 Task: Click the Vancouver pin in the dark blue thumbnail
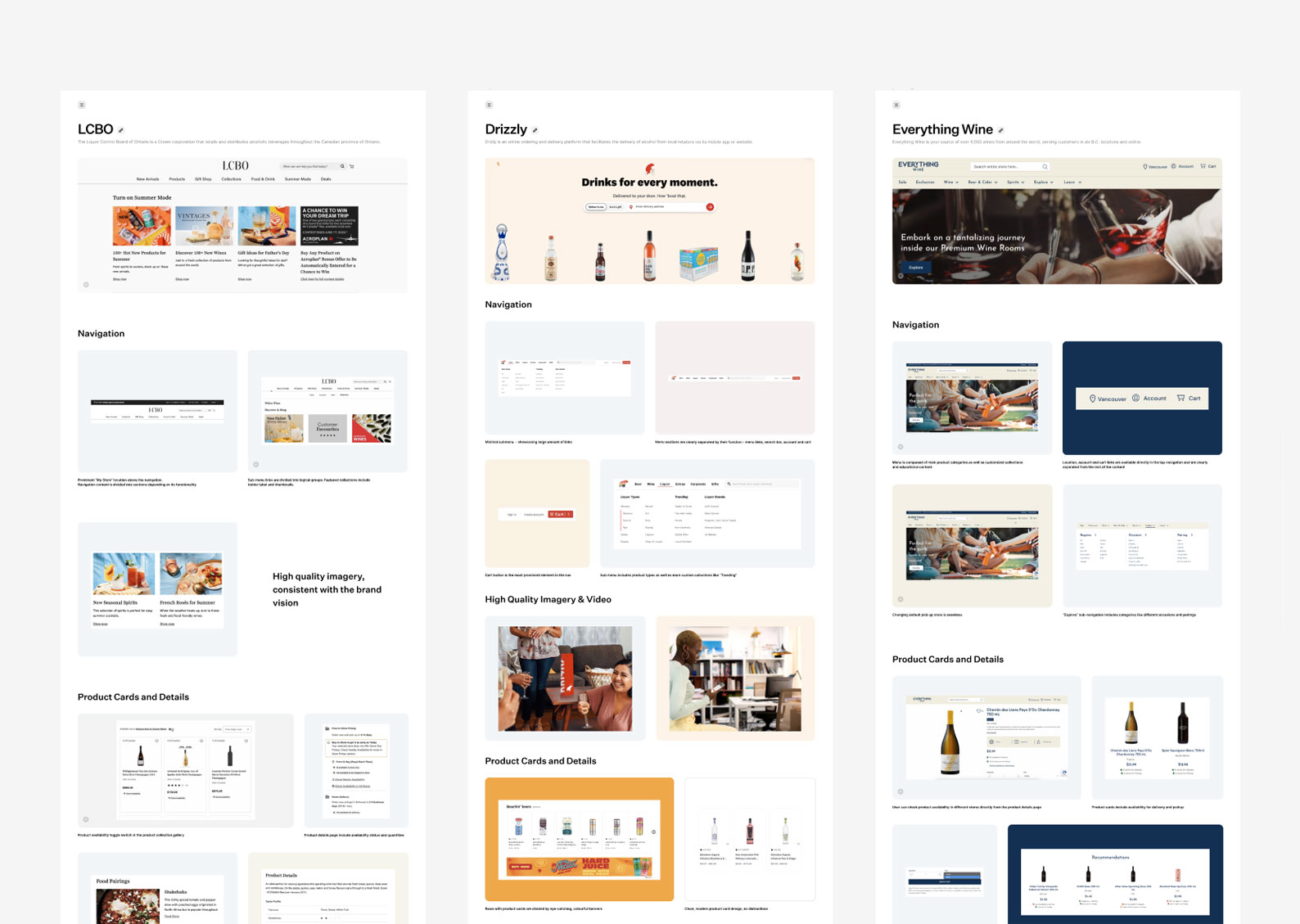point(1092,399)
